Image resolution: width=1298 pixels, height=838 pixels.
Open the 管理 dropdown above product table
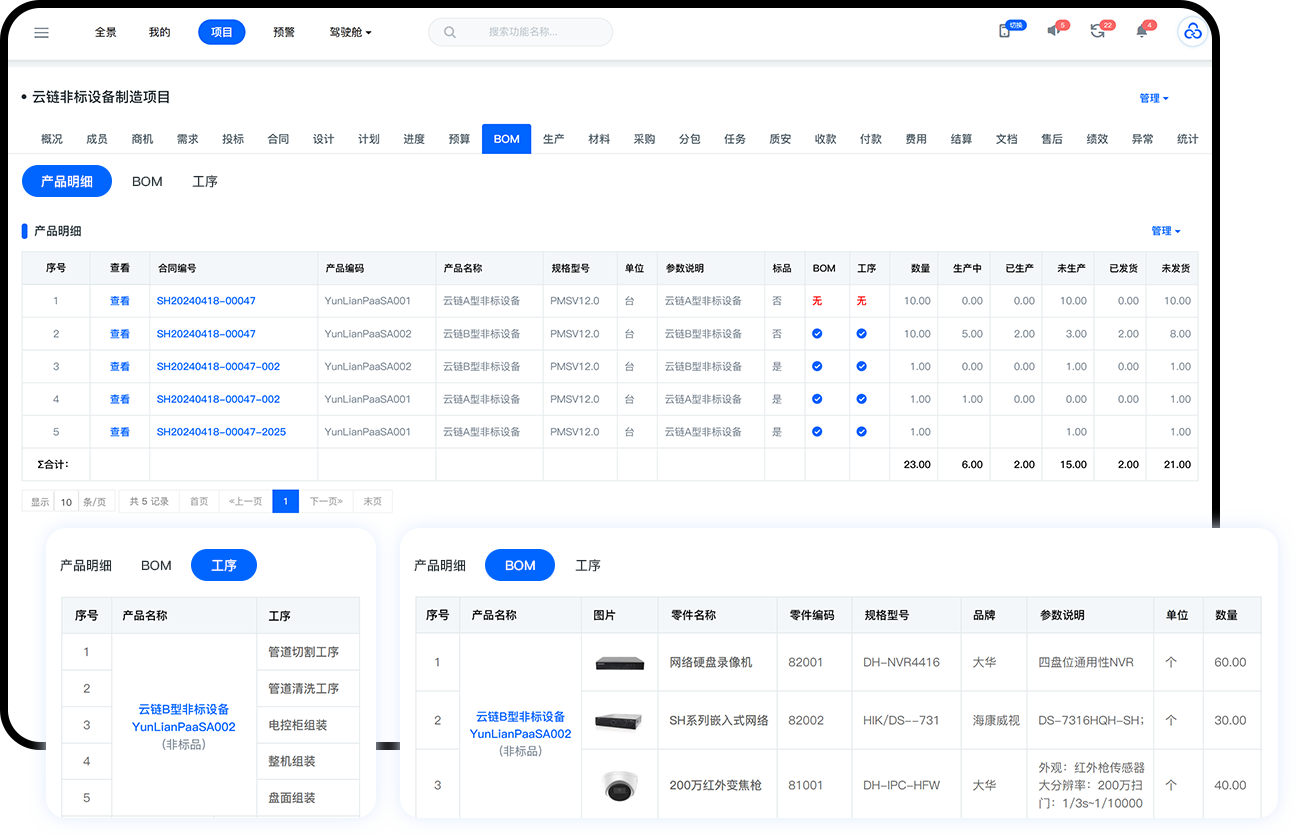(1165, 231)
